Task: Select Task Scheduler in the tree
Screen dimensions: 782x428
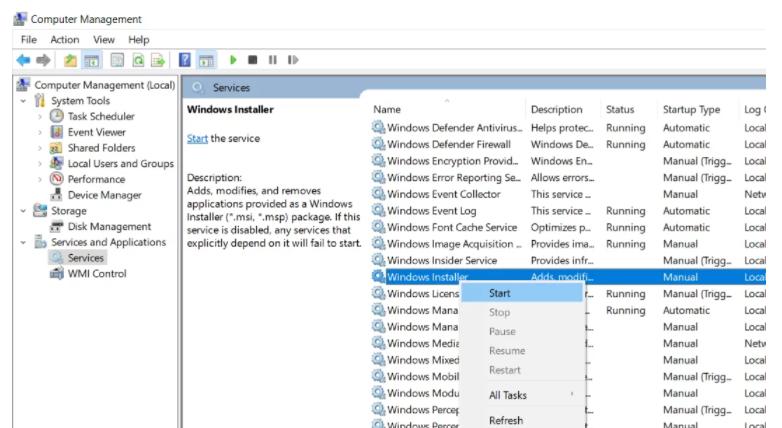Action: pos(101,116)
